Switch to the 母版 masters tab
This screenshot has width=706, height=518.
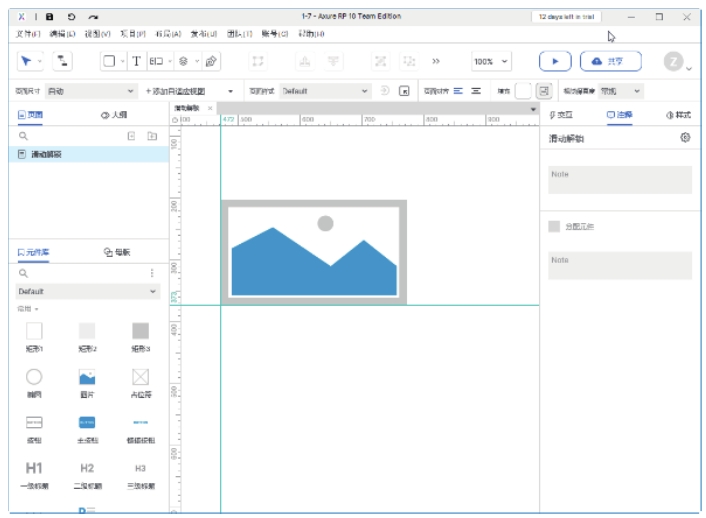(116, 252)
